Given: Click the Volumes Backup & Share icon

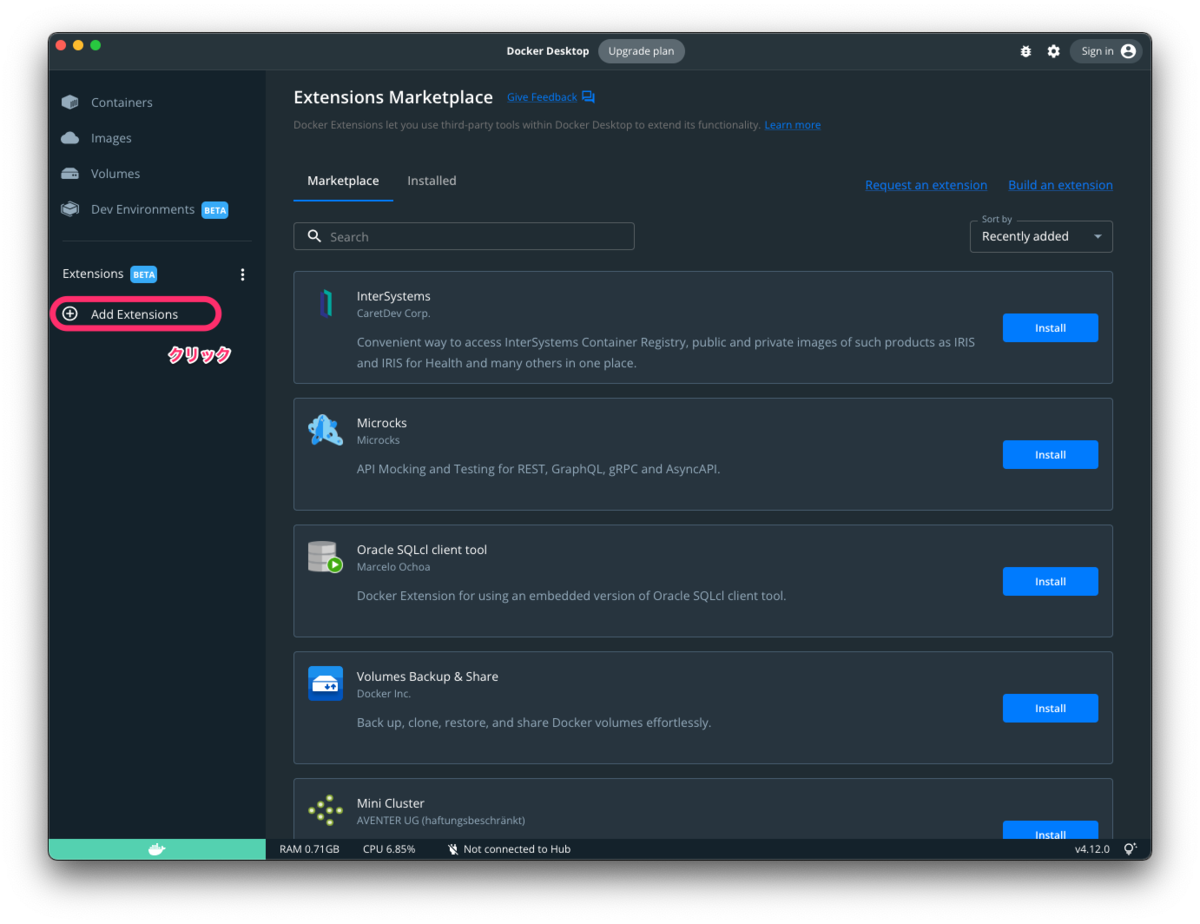Looking at the screenshot, I should [x=325, y=683].
